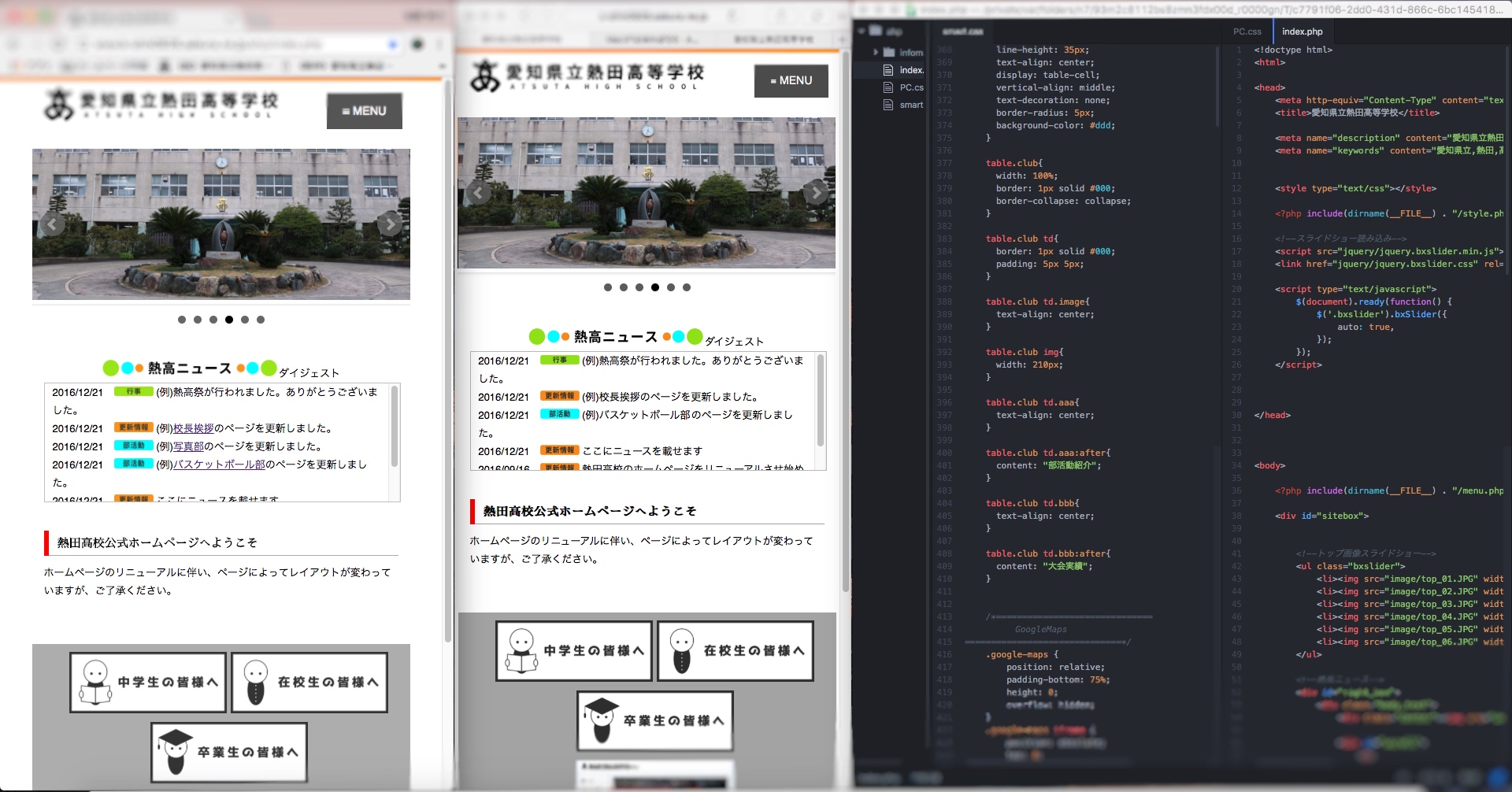Click file icon beside index. in sidebar
This screenshot has height=792, width=1512.
[888, 70]
